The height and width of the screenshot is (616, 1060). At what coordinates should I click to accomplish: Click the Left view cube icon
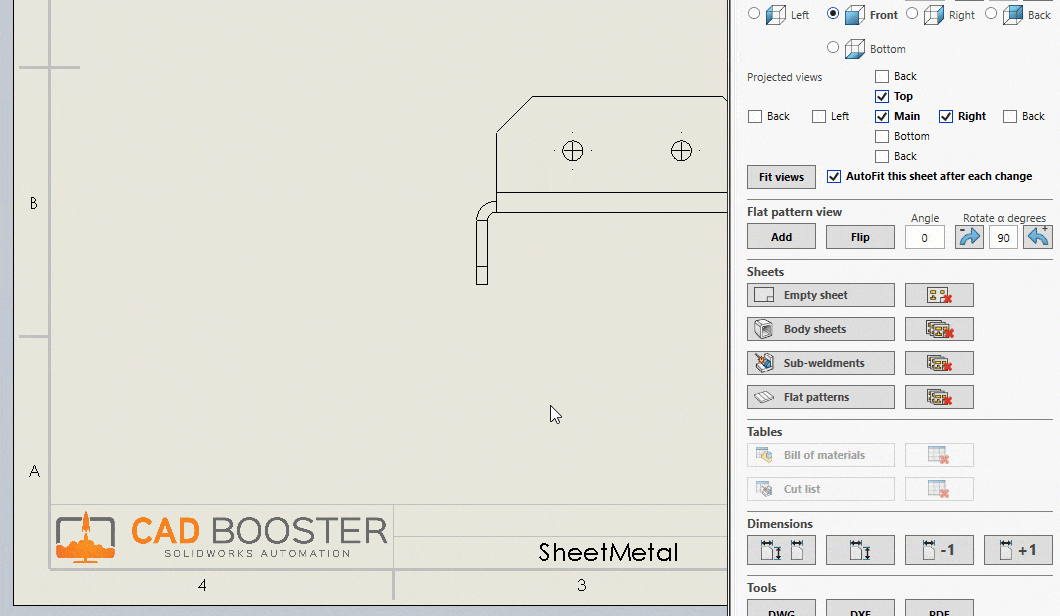(x=776, y=15)
